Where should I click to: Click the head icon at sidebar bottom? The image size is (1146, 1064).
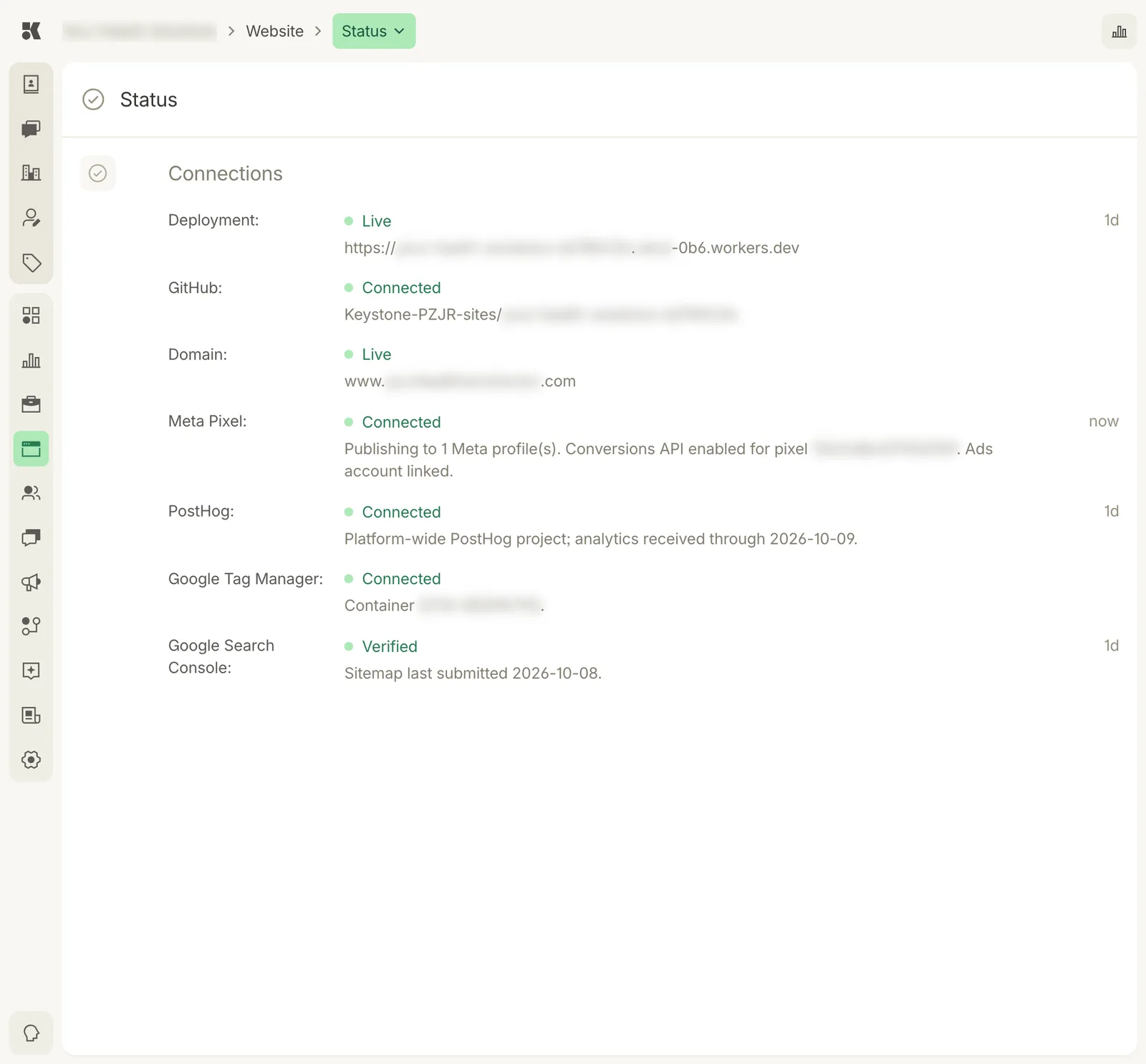point(31,1033)
